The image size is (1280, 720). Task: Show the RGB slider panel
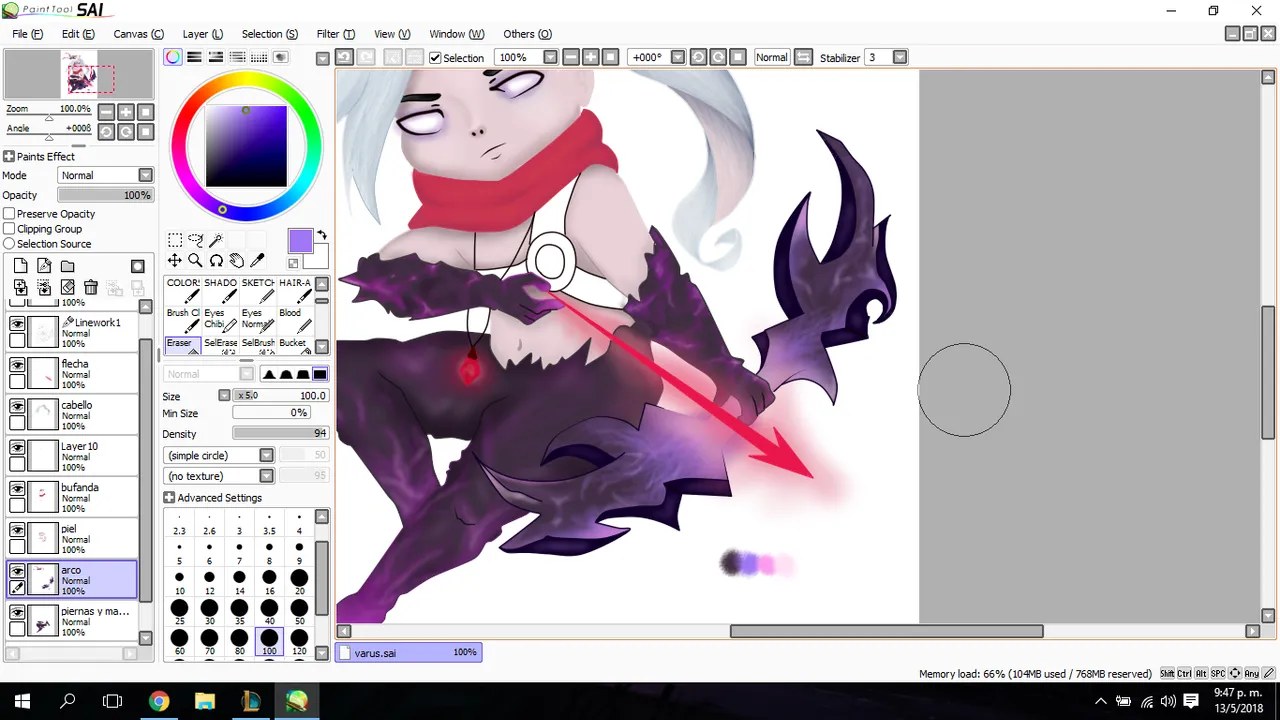(x=194, y=57)
